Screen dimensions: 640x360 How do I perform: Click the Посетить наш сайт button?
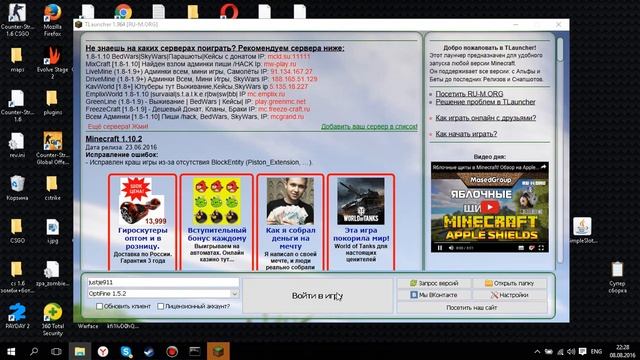472,307
